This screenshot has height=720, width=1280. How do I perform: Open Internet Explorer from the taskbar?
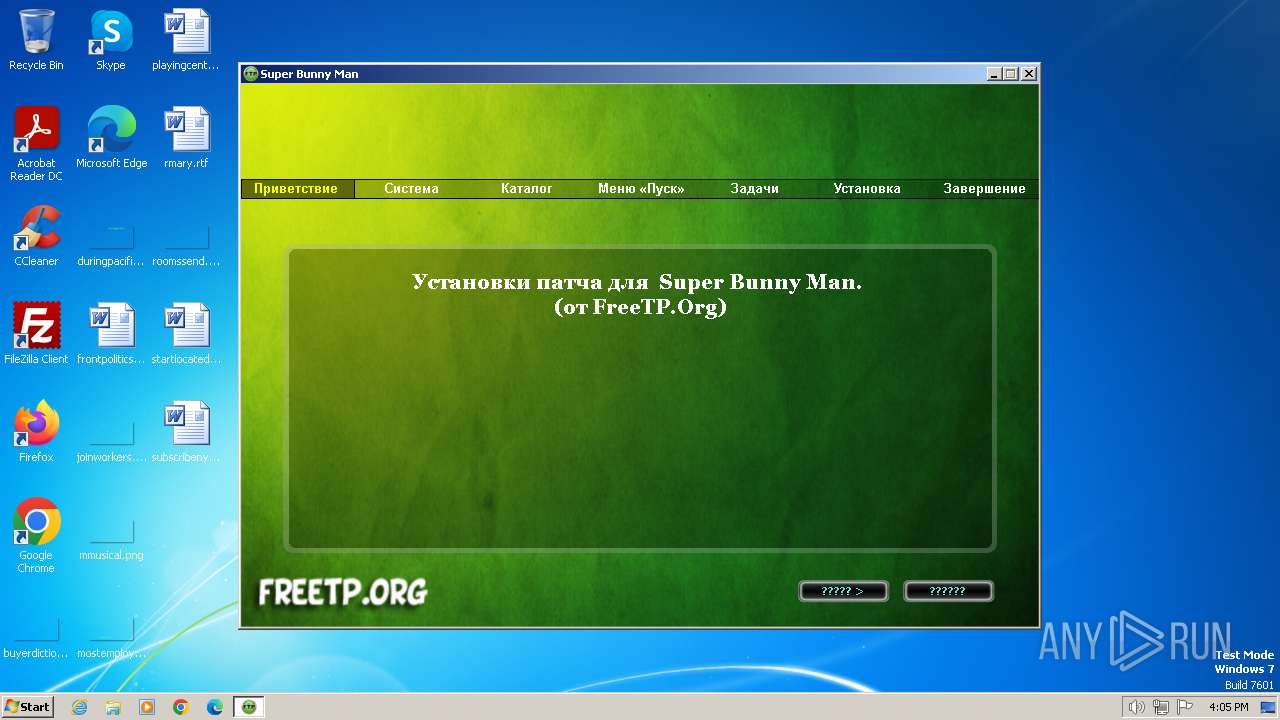pos(79,707)
